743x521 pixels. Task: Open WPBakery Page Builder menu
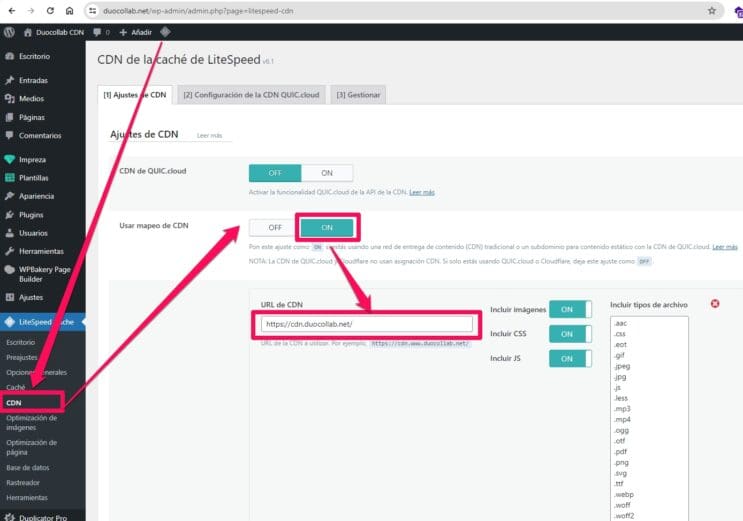click(x=43, y=274)
